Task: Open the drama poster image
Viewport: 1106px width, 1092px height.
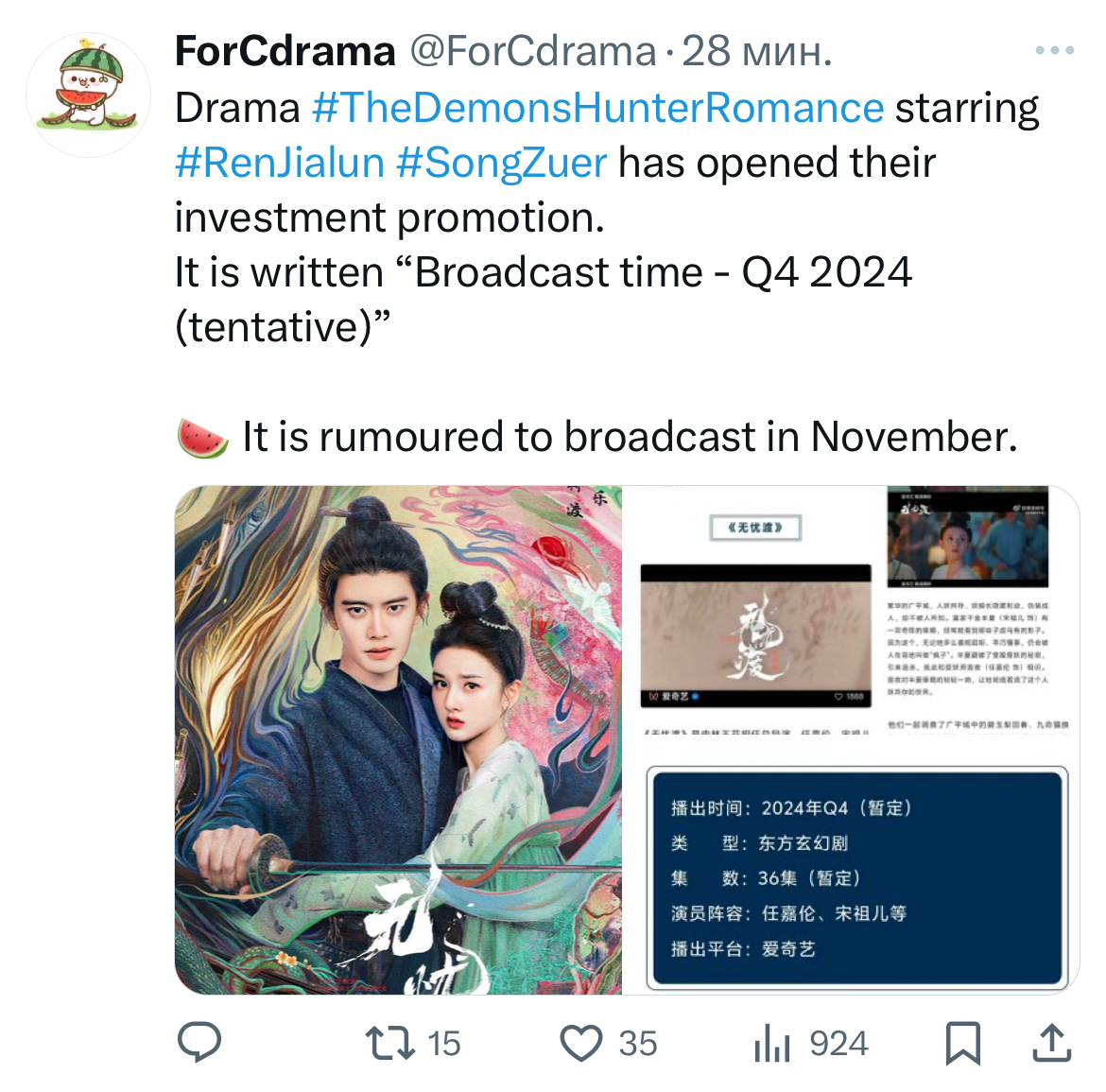Action: 398,740
